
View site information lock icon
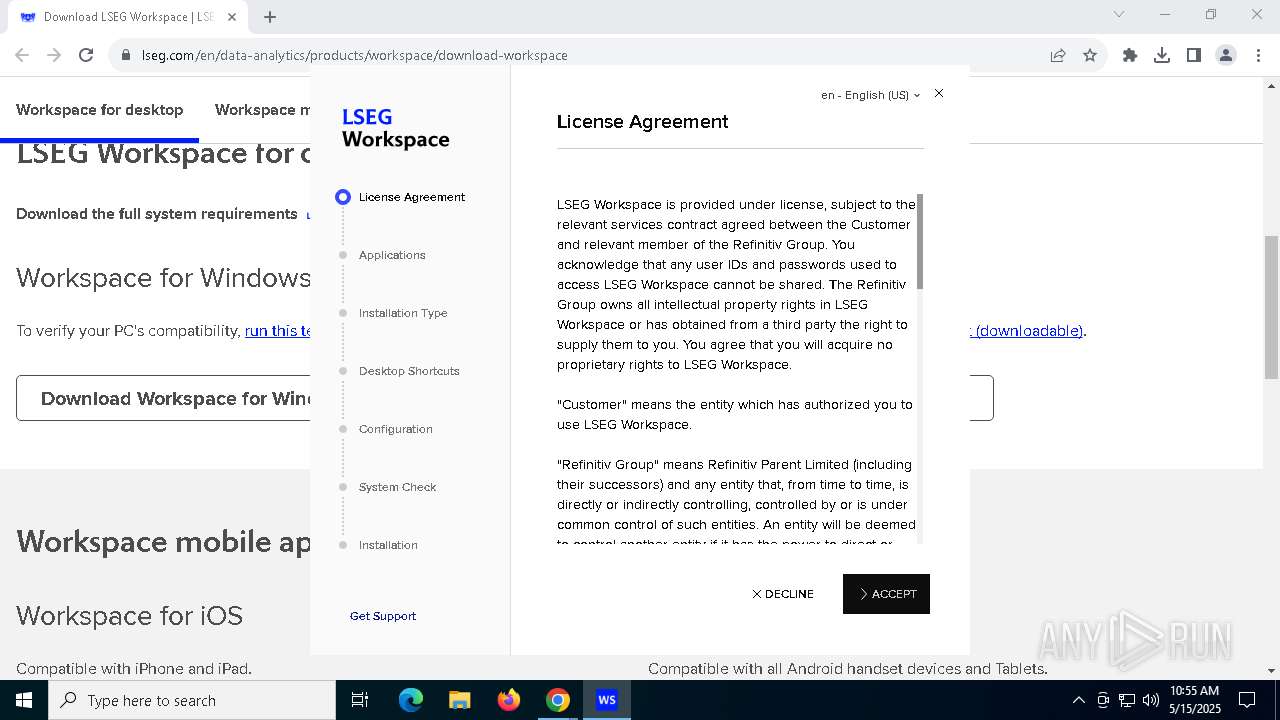pyautogui.click(x=126, y=55)
